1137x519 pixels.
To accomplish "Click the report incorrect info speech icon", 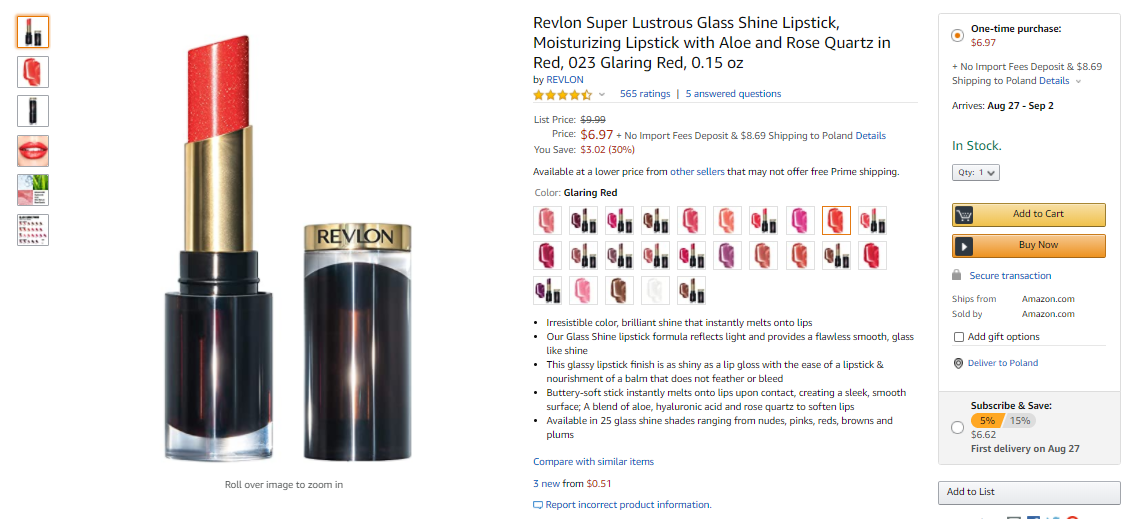I will point(538,505).
